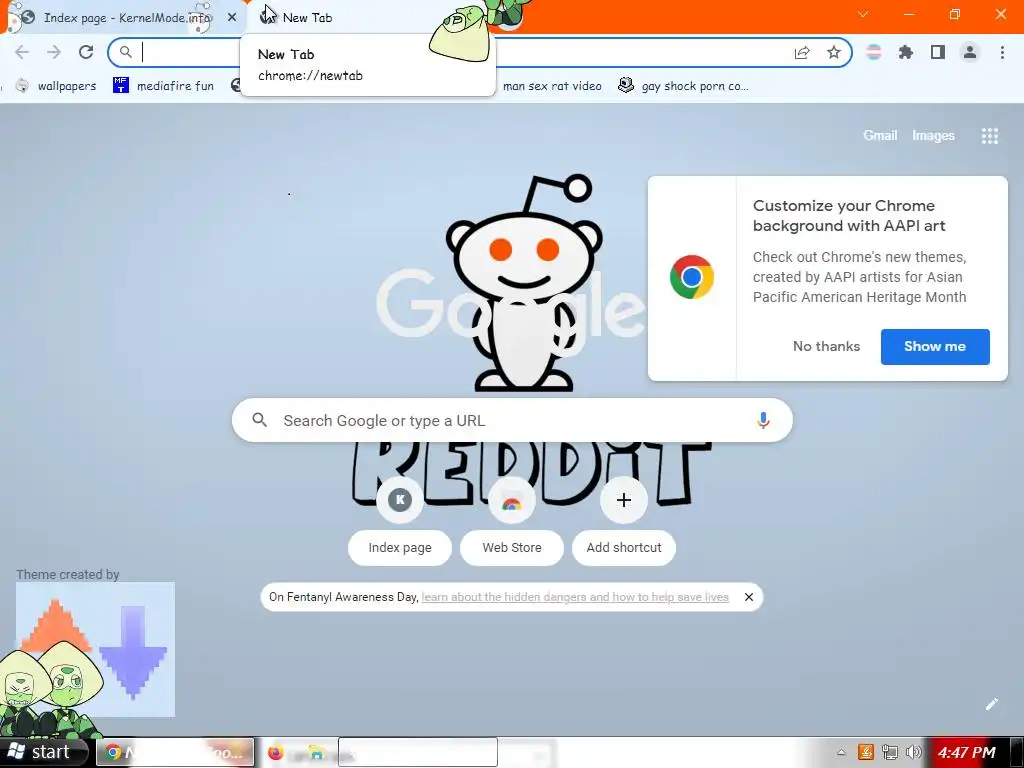This screenshot has height=768, width=1024.
Task: Launch Firefox from the taskbar
Action: [275, 752]
